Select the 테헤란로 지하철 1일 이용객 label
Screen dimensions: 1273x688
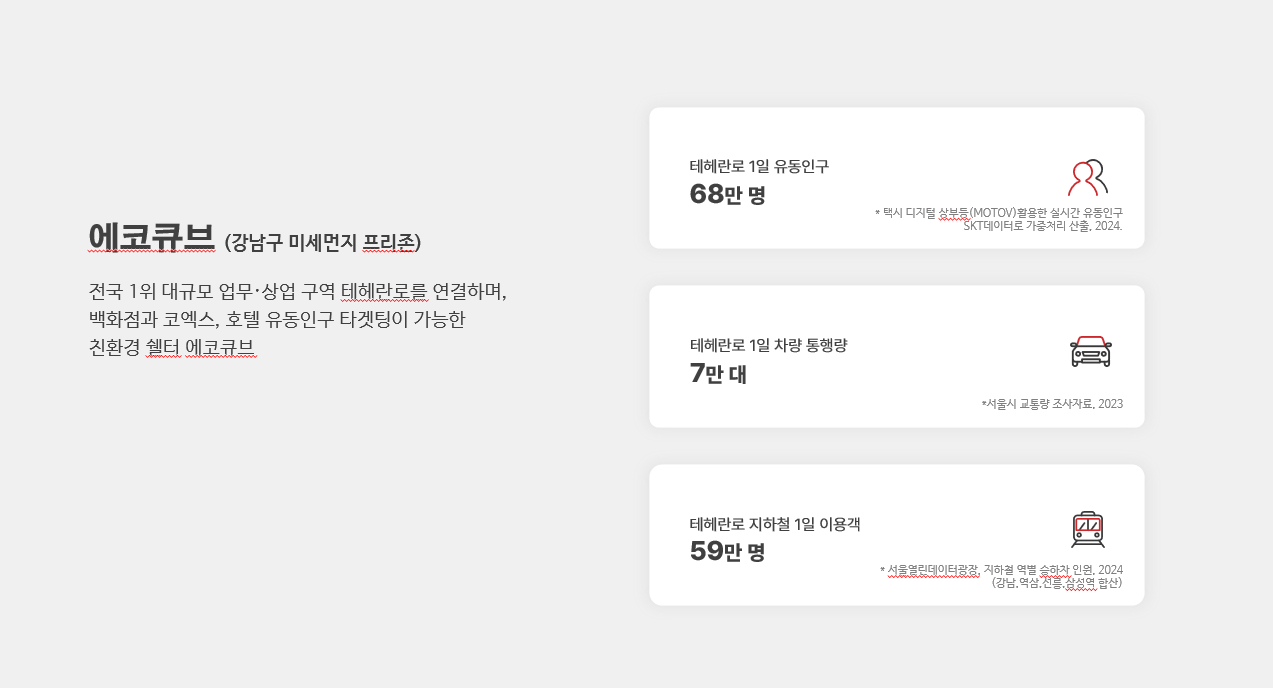point(775,523)
